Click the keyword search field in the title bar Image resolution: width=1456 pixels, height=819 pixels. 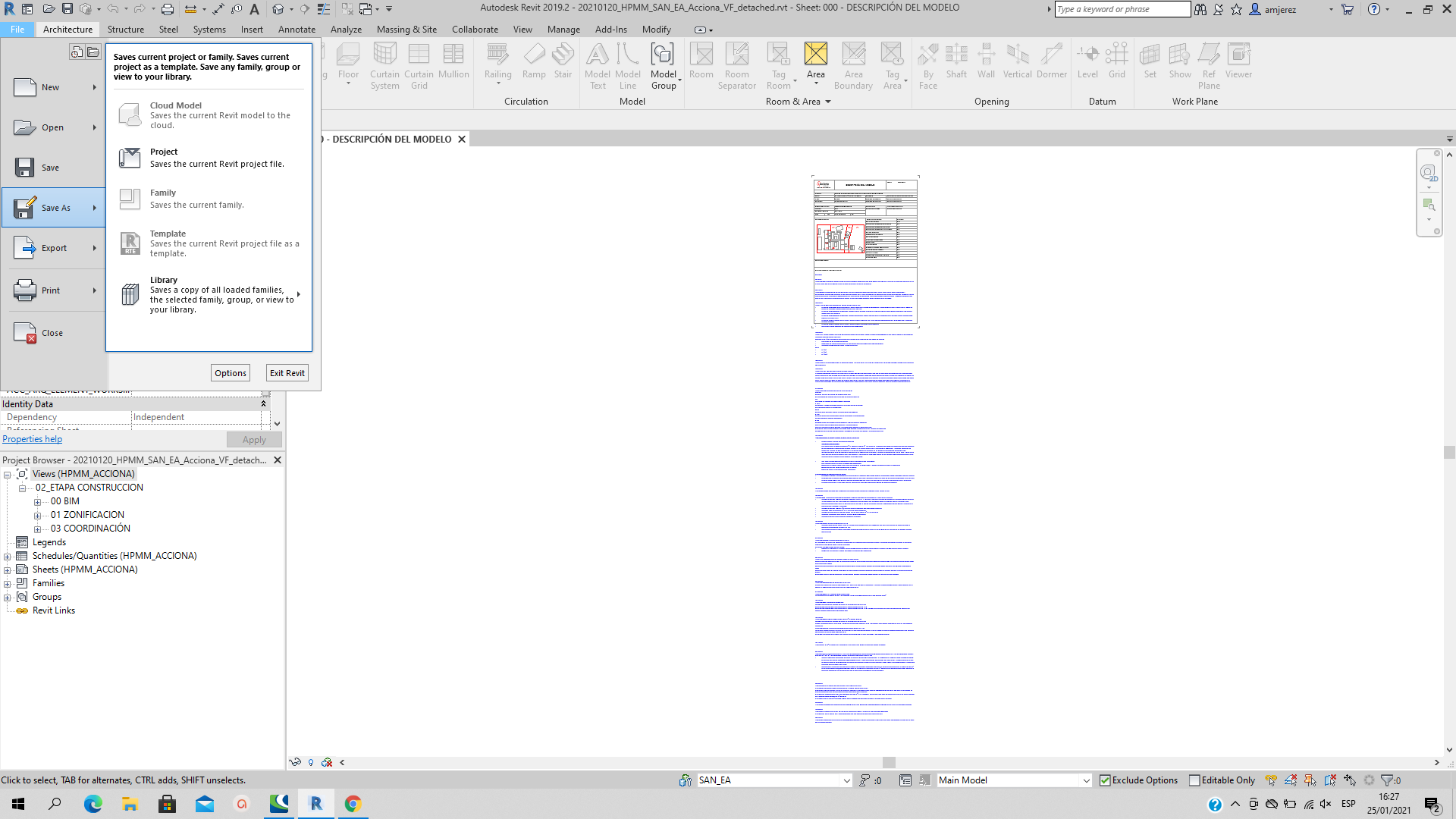pyautogui.click(x=1122, y=9)
